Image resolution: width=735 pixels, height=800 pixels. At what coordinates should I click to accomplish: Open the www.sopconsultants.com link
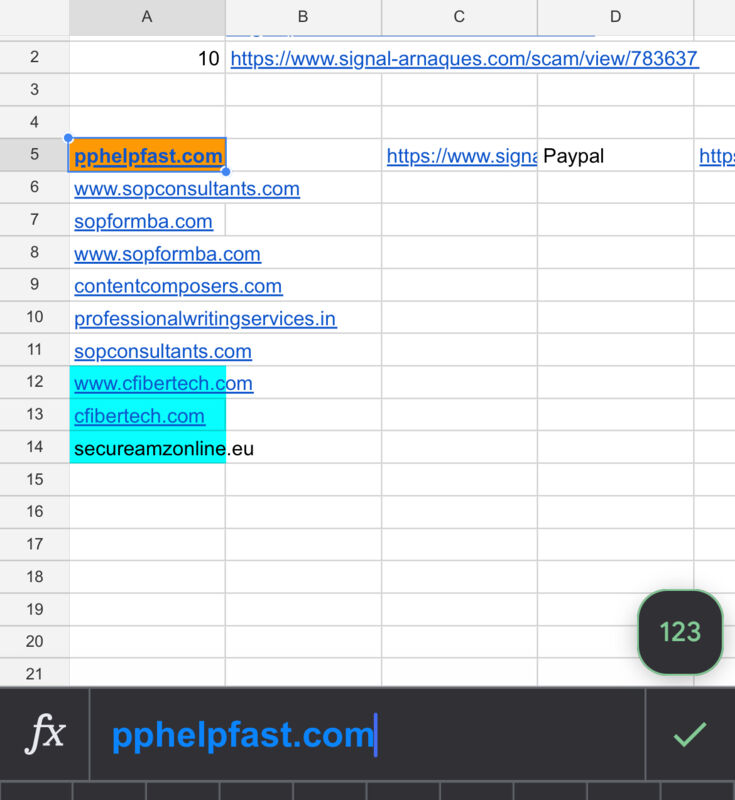[x=187, y=189]
